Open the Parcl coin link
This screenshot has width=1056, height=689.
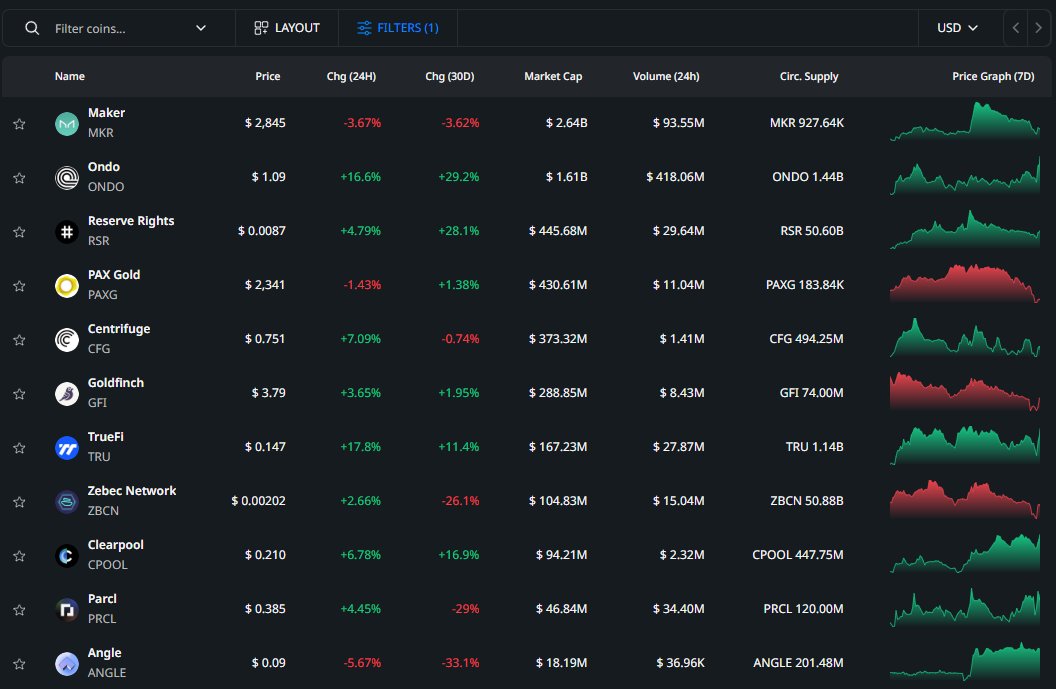102,598
